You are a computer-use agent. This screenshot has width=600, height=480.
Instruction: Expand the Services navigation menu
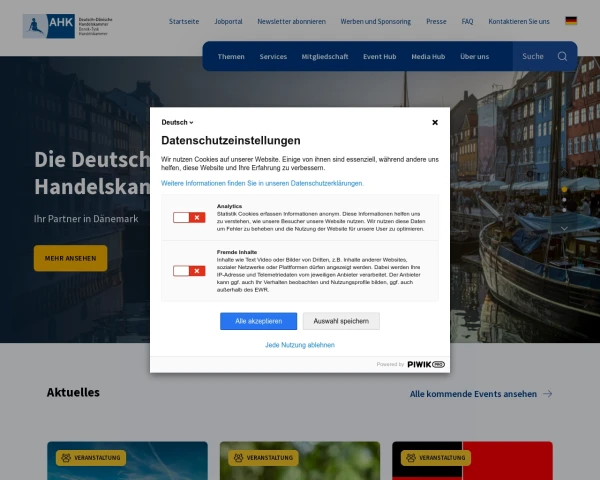(x=273, y=57)
